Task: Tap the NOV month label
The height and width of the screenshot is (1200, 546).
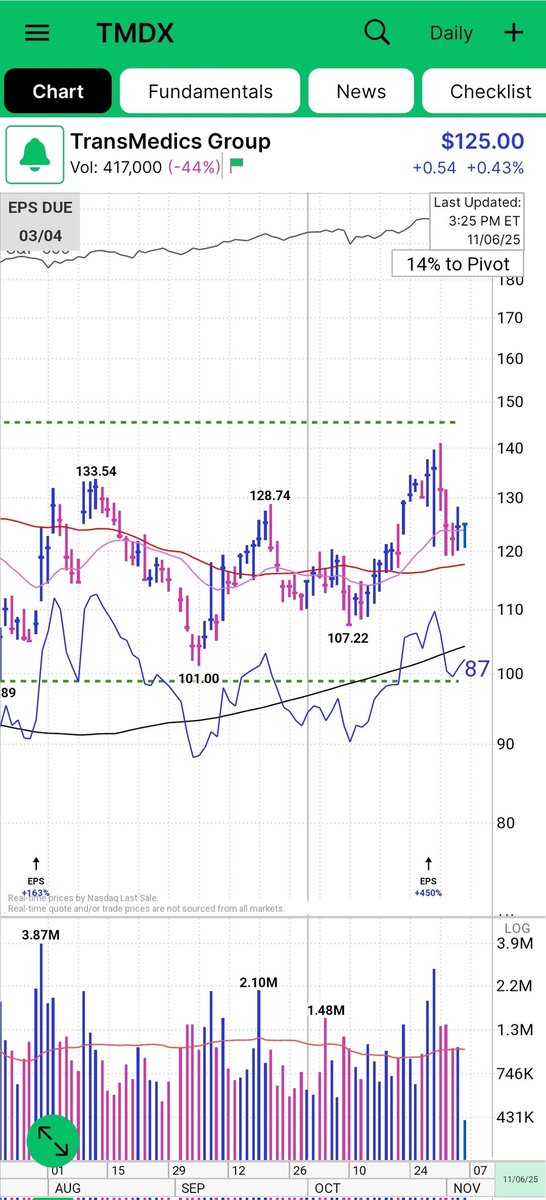Action: pos(468,1189)
